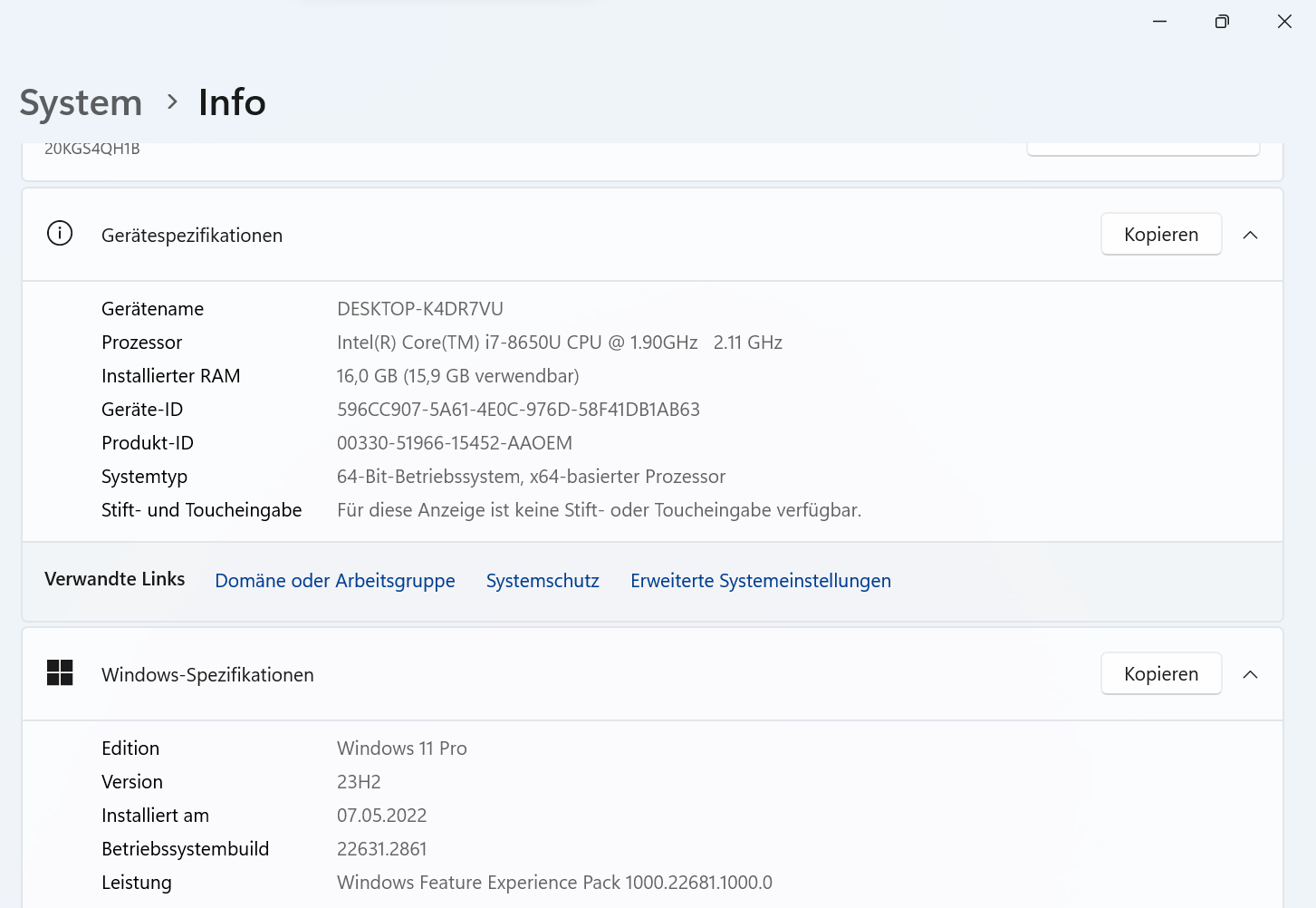The image size is (1316, 908).
Task: Click the info icon beside Gerätespezifikationen
Action: coord(60,234)
